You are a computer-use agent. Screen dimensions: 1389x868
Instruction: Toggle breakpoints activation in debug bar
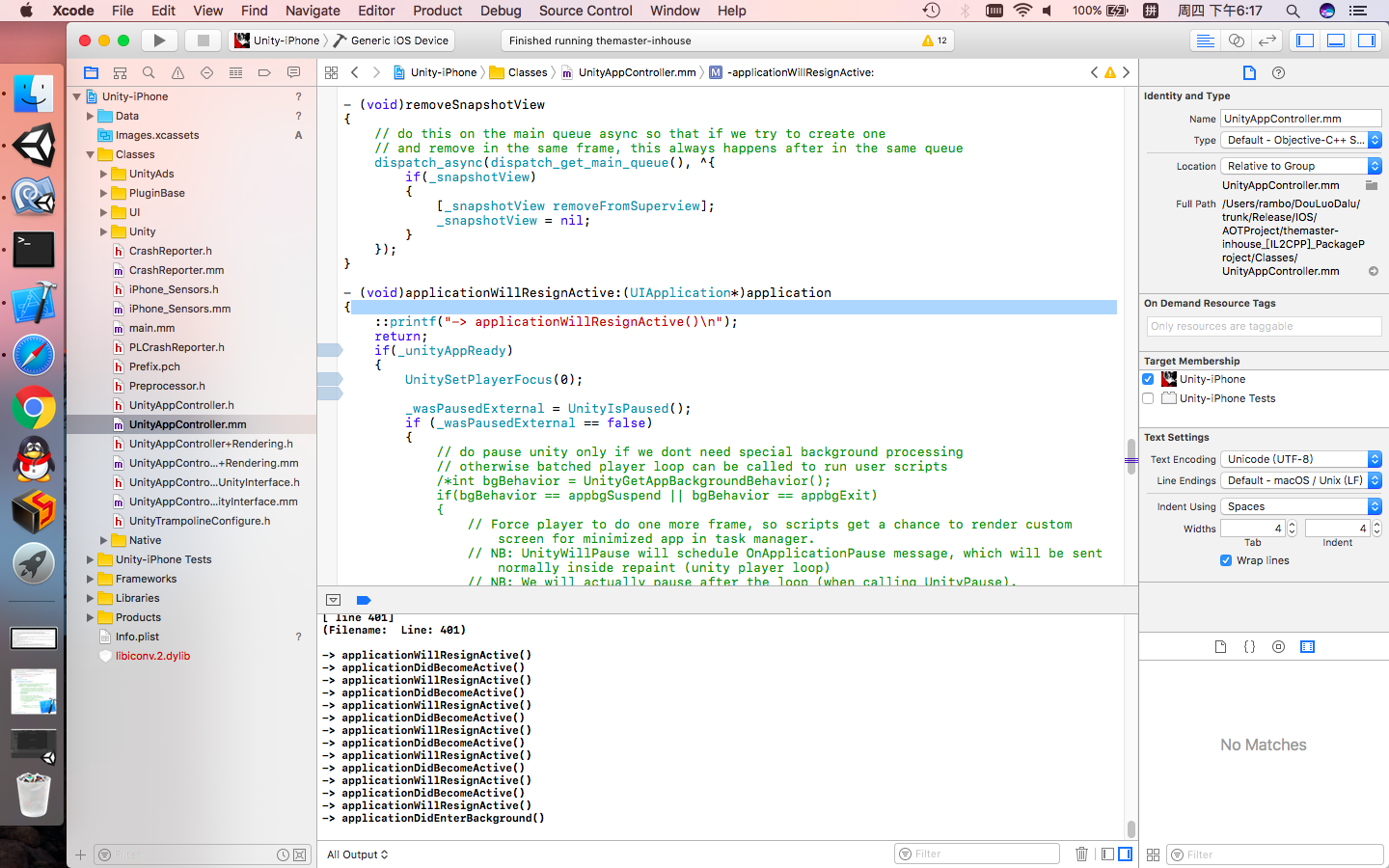[x=364, y=600]
